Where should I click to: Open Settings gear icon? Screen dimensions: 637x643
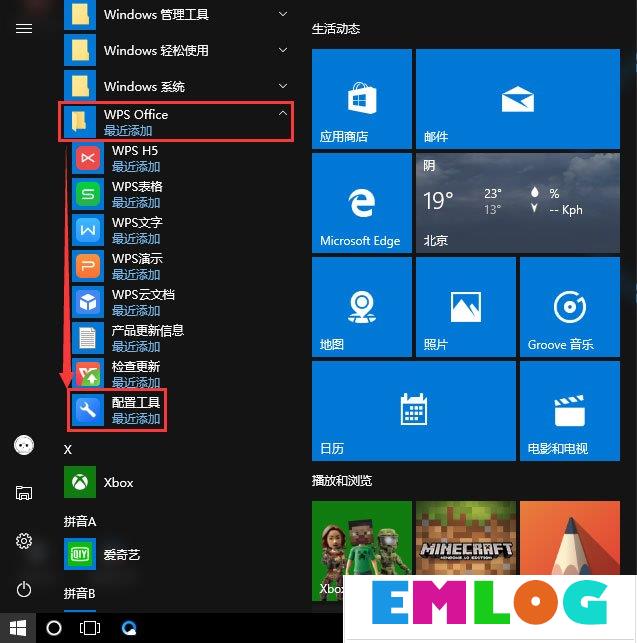click(24, 541)
